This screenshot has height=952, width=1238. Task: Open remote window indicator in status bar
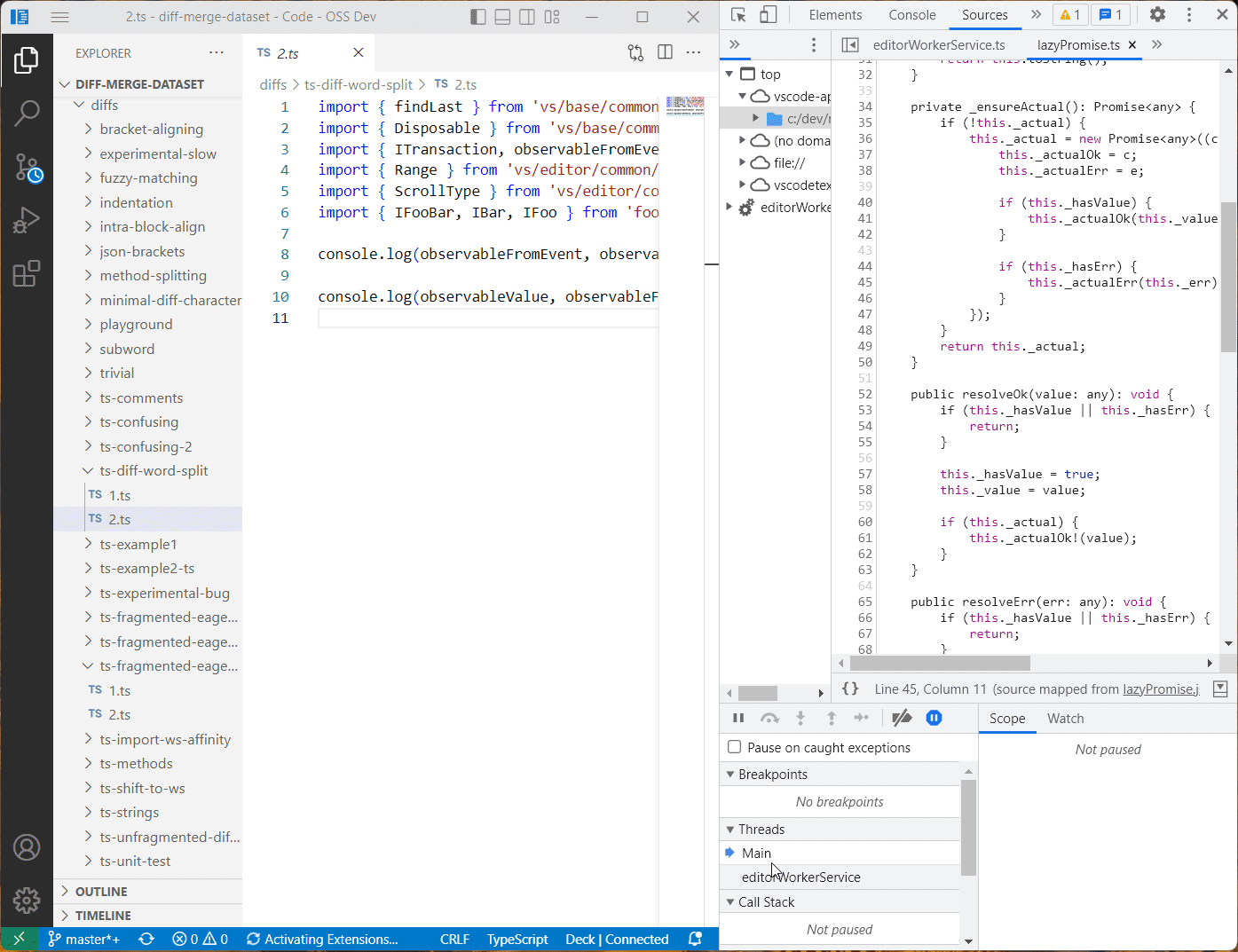point(19,939)
